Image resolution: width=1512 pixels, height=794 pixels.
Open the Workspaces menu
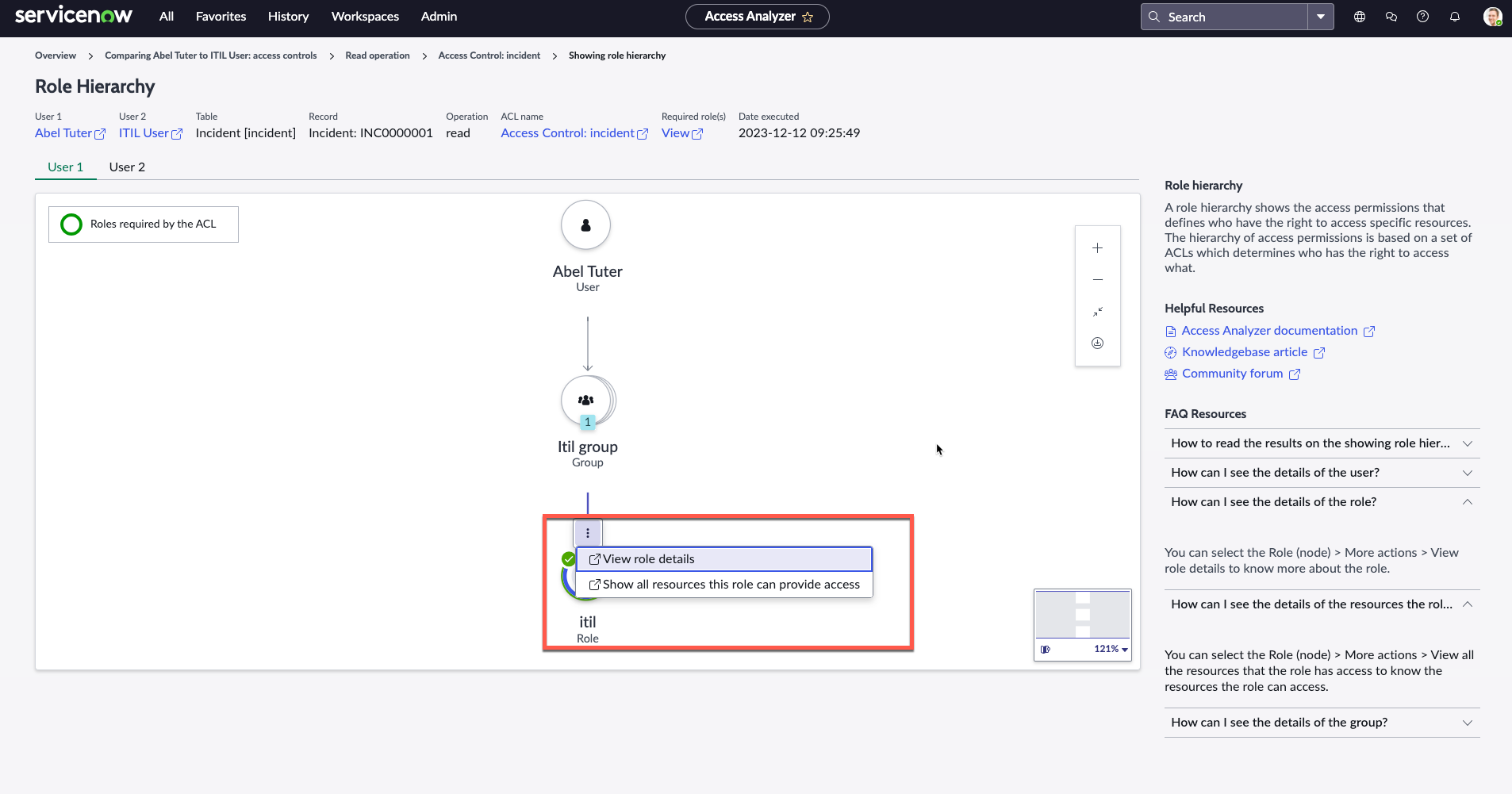coord(366,17)
